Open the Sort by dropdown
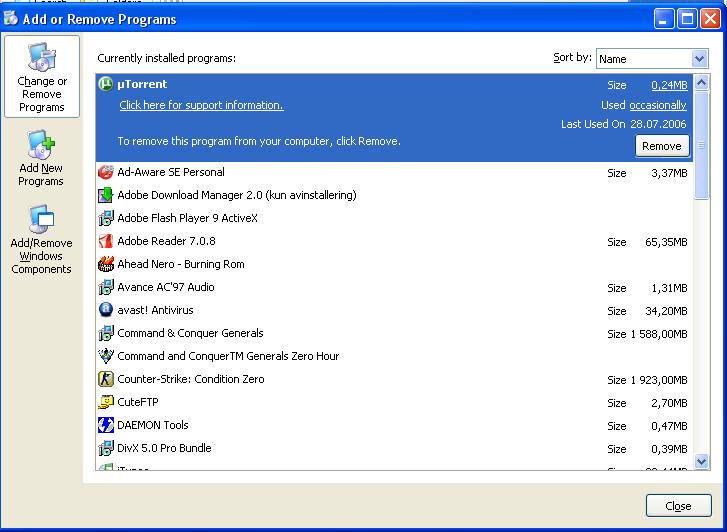727x532 pixels. [699, 59]
